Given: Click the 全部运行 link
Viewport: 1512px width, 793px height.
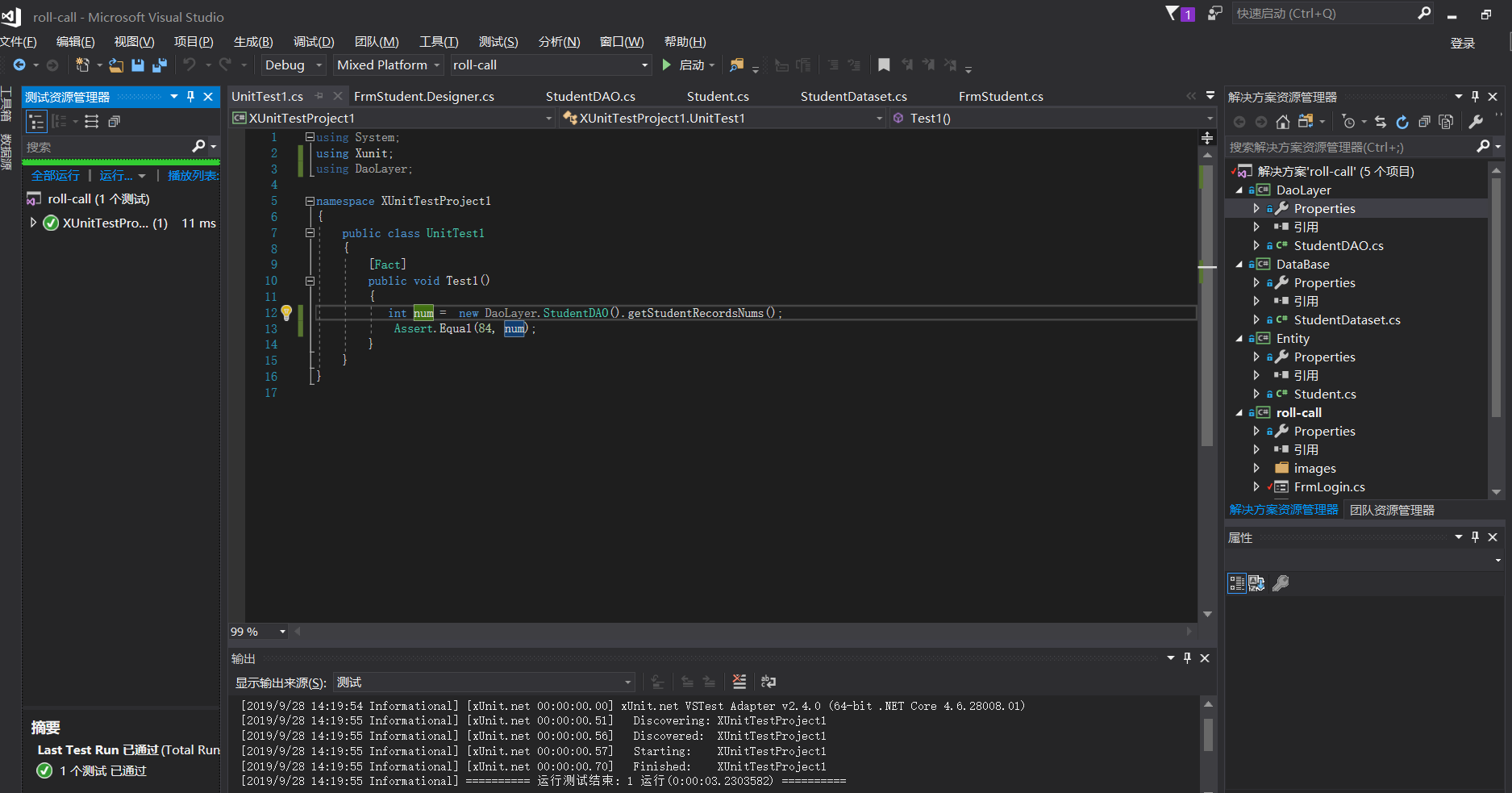Looking at the screenshot, I should pyautogui.click(x=56, y=176).
